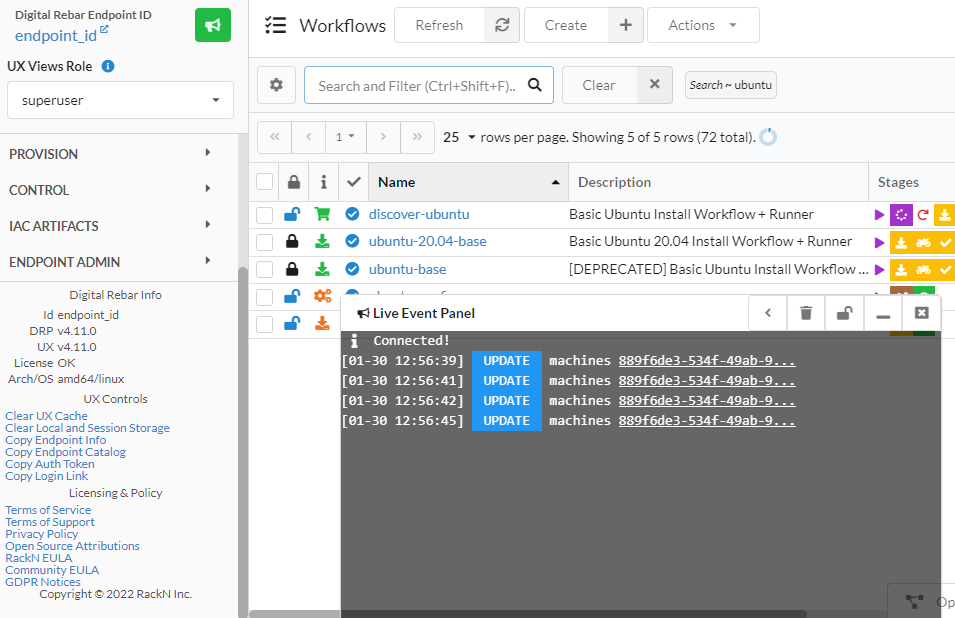Image resolution: width=955 pixels, height=618 pixels.
Task: Click the lock icon on ubuntu-20.04-base row
Action: pyautogui.click(x=292, y=241)
